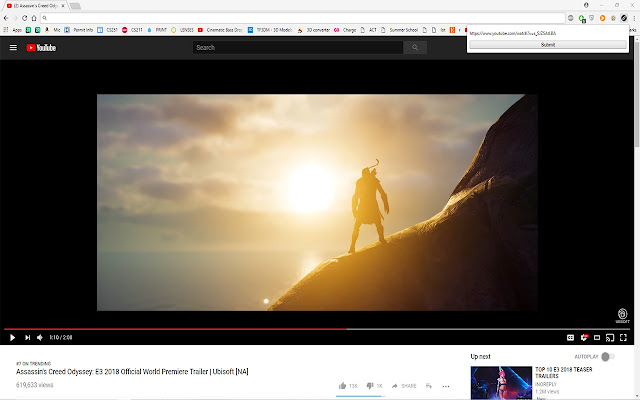Go to YouTube home via the logo
The width and height of the screenshot is (640, 400).
pyautogui.click(x=41, y=48)
